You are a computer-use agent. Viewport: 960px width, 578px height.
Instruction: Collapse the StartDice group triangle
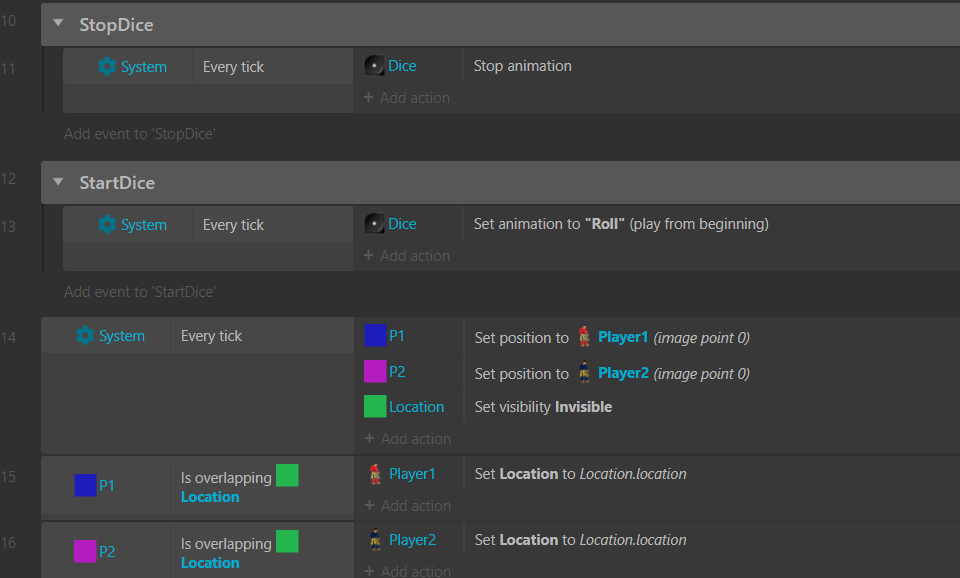click(x=58, y=183)
